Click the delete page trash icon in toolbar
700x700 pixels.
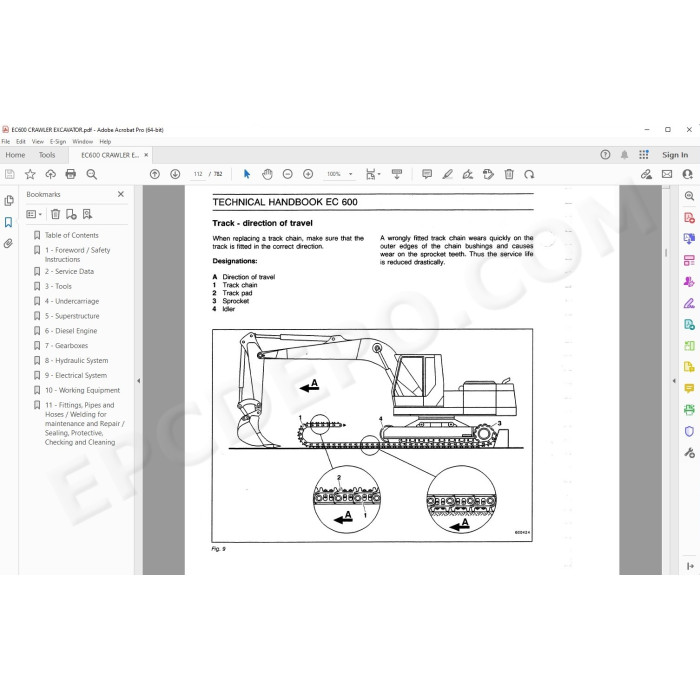click(x=509, y=174)
